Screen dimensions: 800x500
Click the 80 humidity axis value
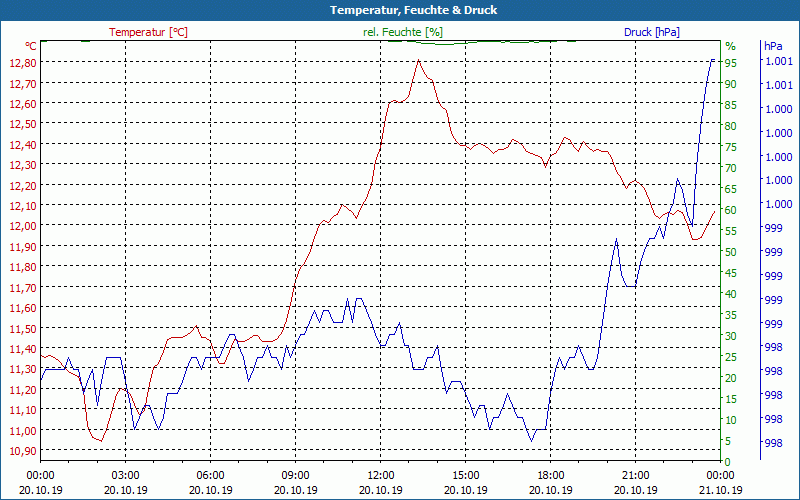(x=731, y=126)
